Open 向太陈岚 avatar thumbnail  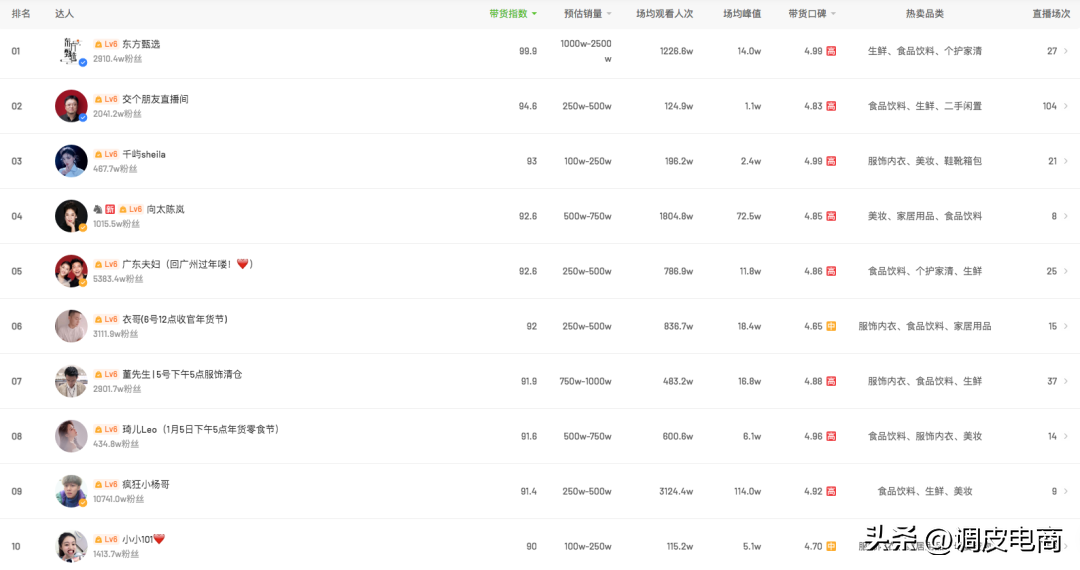pos(71,216)
